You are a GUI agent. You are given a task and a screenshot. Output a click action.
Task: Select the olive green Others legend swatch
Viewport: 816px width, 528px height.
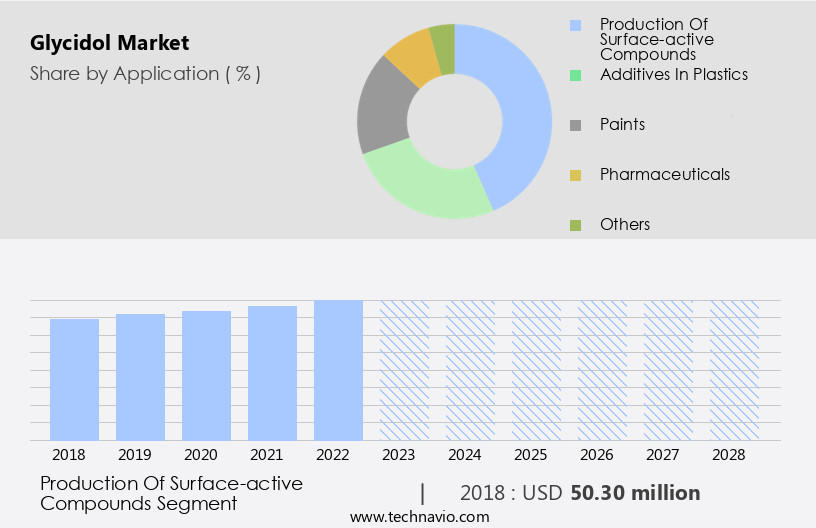coord(574,225)
